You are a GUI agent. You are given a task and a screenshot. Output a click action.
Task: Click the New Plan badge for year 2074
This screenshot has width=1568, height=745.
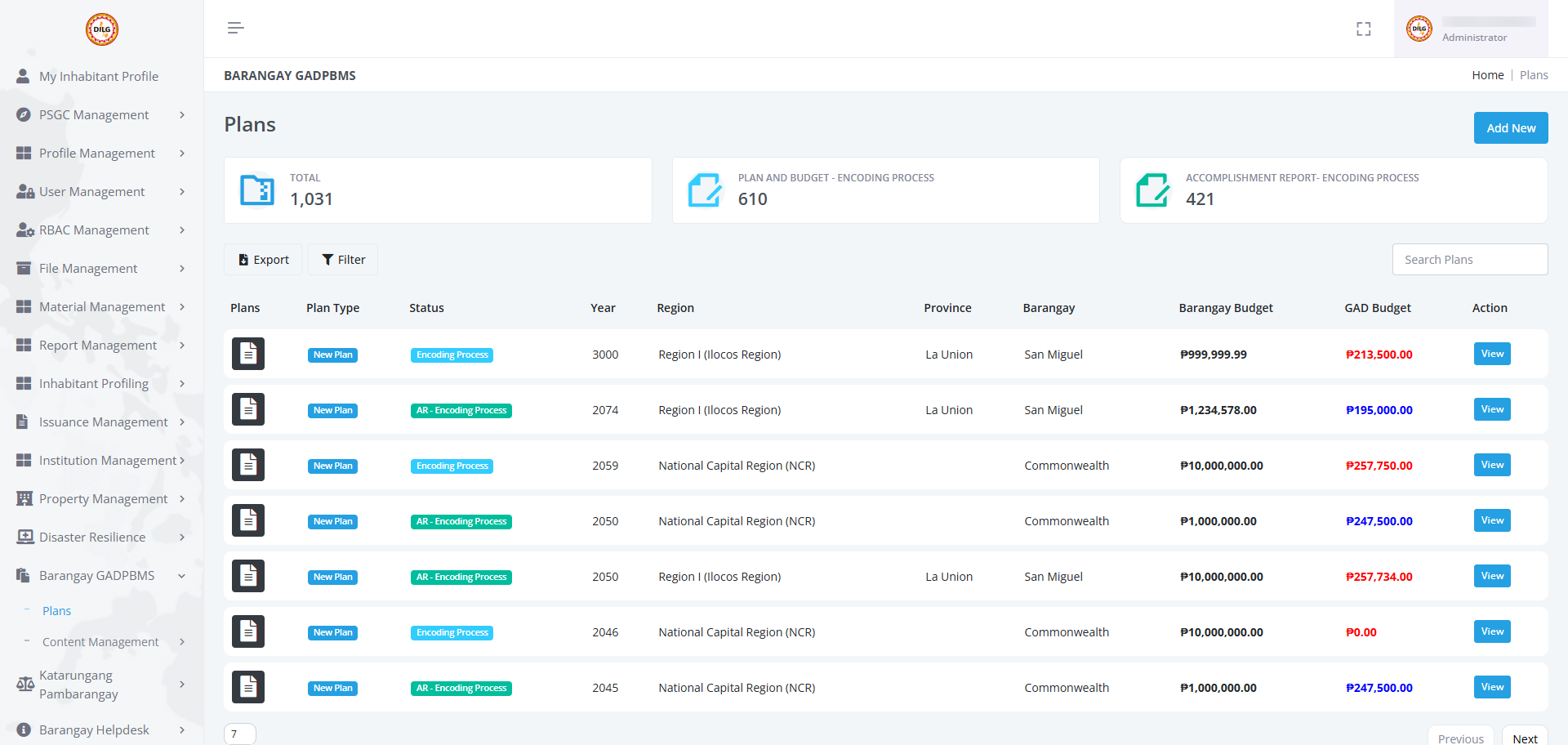click(332, 410)
